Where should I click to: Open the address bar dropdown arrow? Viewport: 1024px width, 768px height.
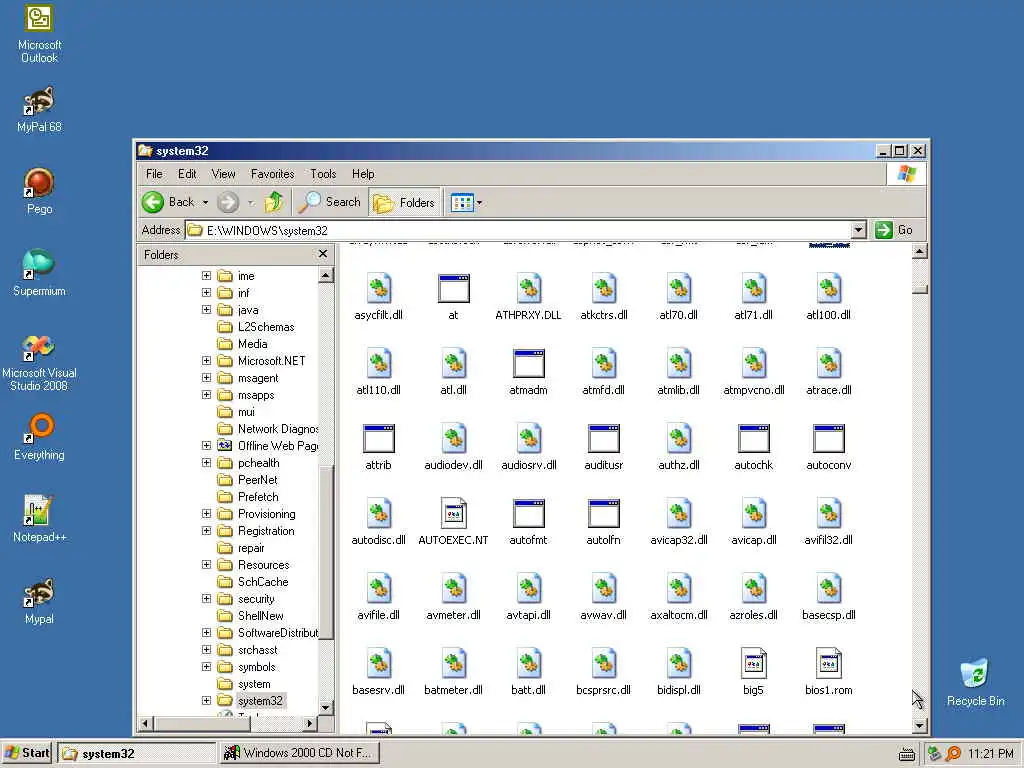point(859,230)
